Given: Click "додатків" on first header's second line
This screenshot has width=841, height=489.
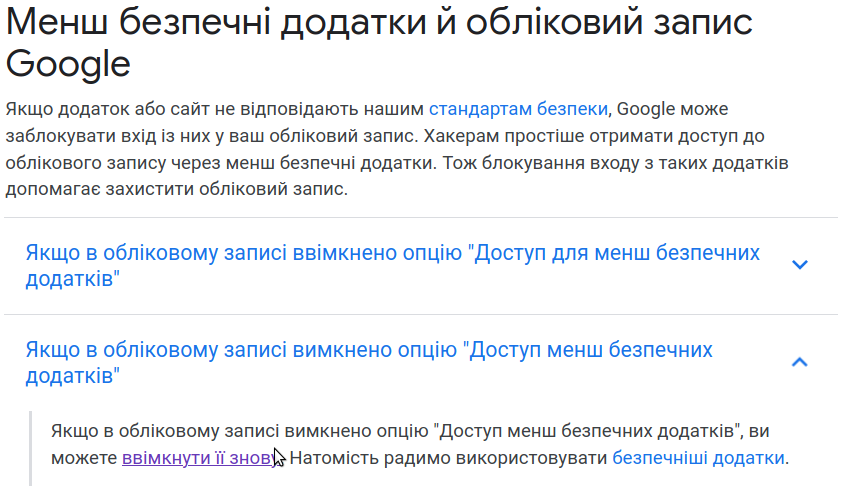Looking at the screenshot, I should pos(72,279).
